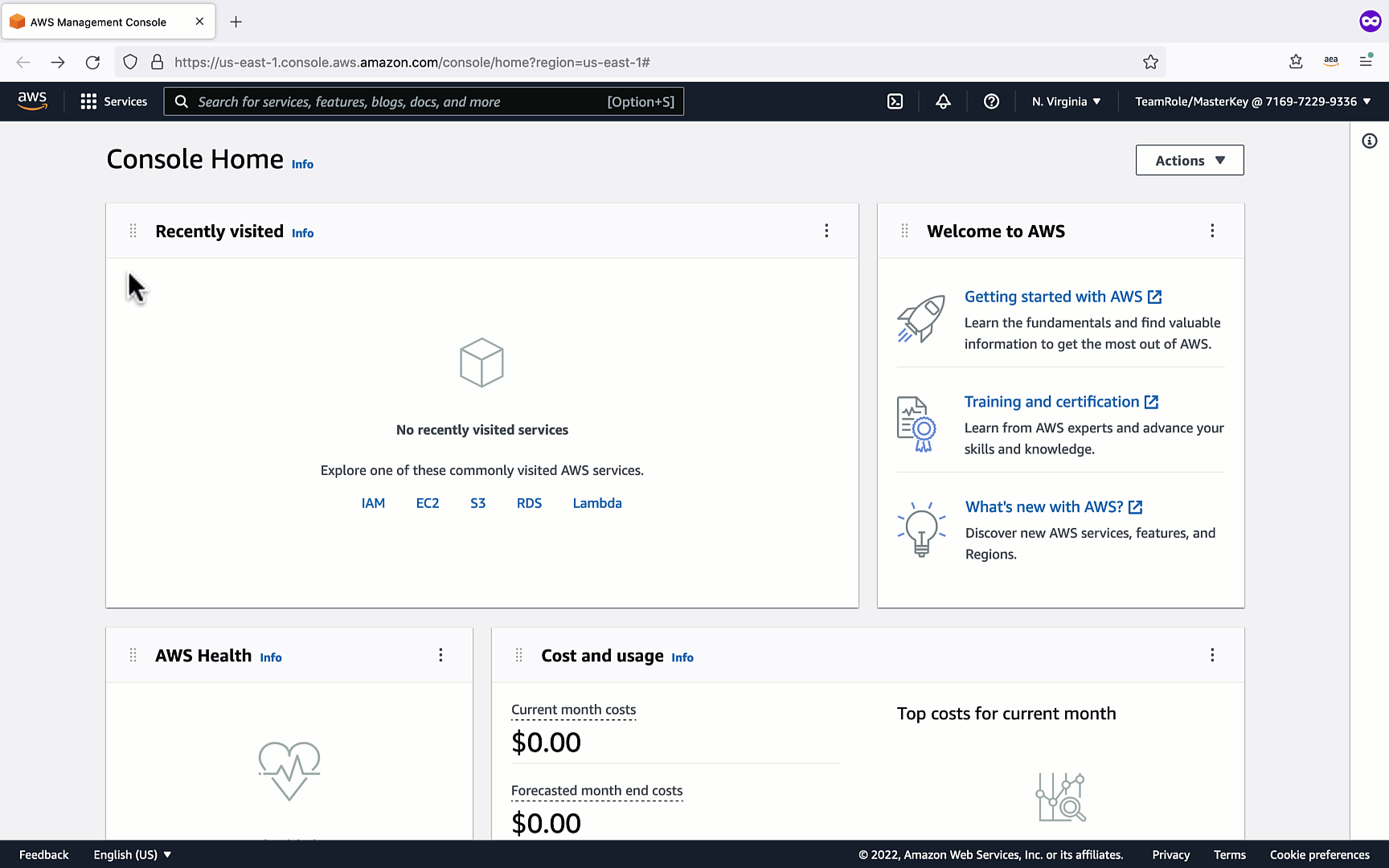
Task: Expand the N. Virginia region dropdown
Action: pos(1066,101)
